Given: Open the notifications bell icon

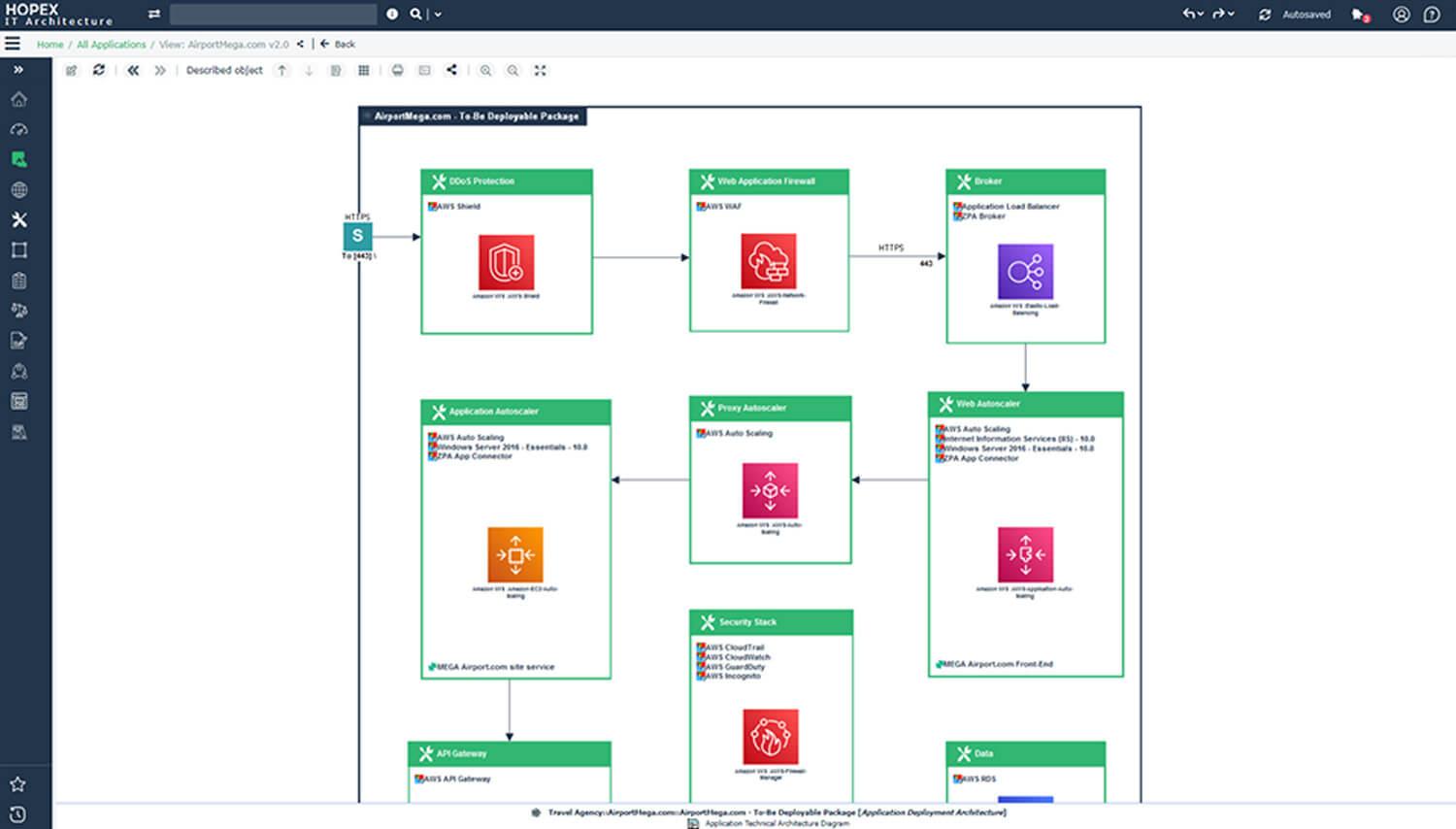Looking at the screenshot, I should coord(1359,15).
